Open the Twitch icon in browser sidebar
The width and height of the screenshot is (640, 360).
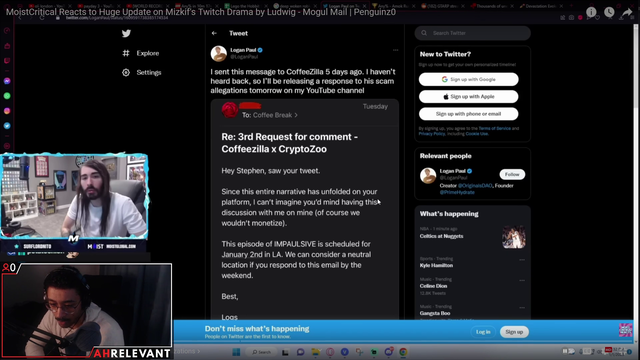click(x=7, y=61)
